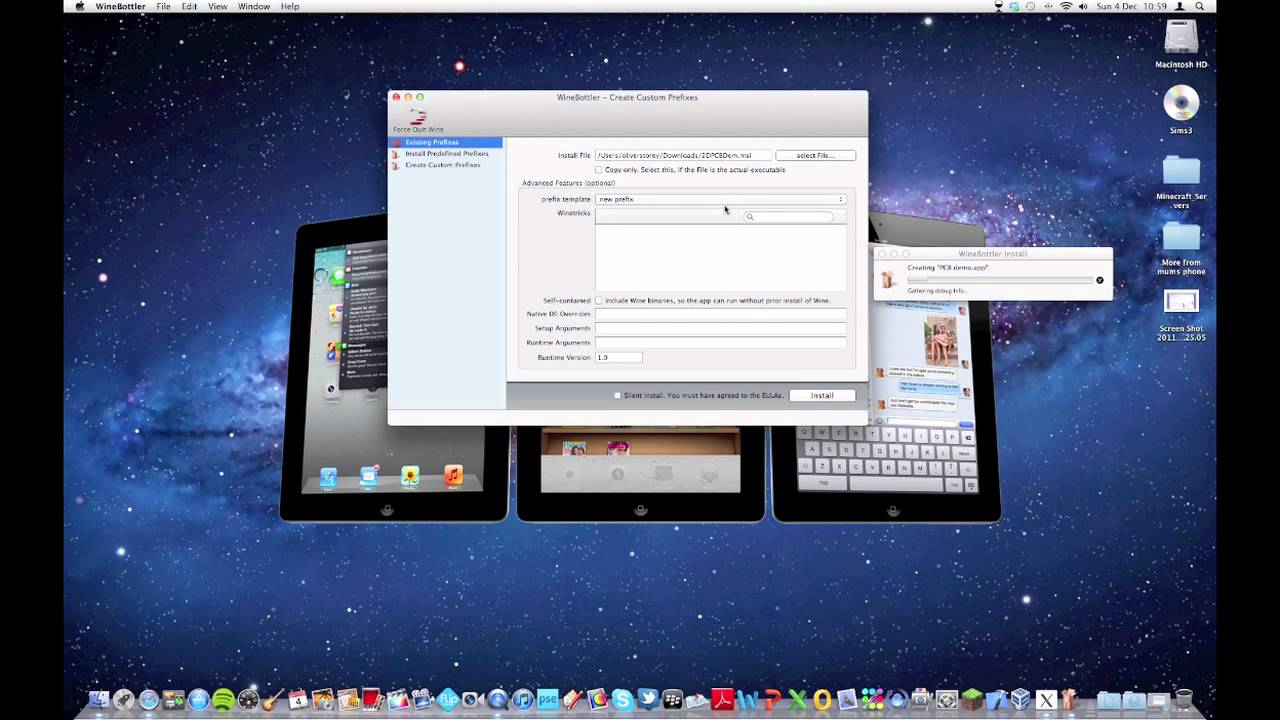Click the WineBottler Install progress bar
Screen dimensions: 1280x720
999,280
